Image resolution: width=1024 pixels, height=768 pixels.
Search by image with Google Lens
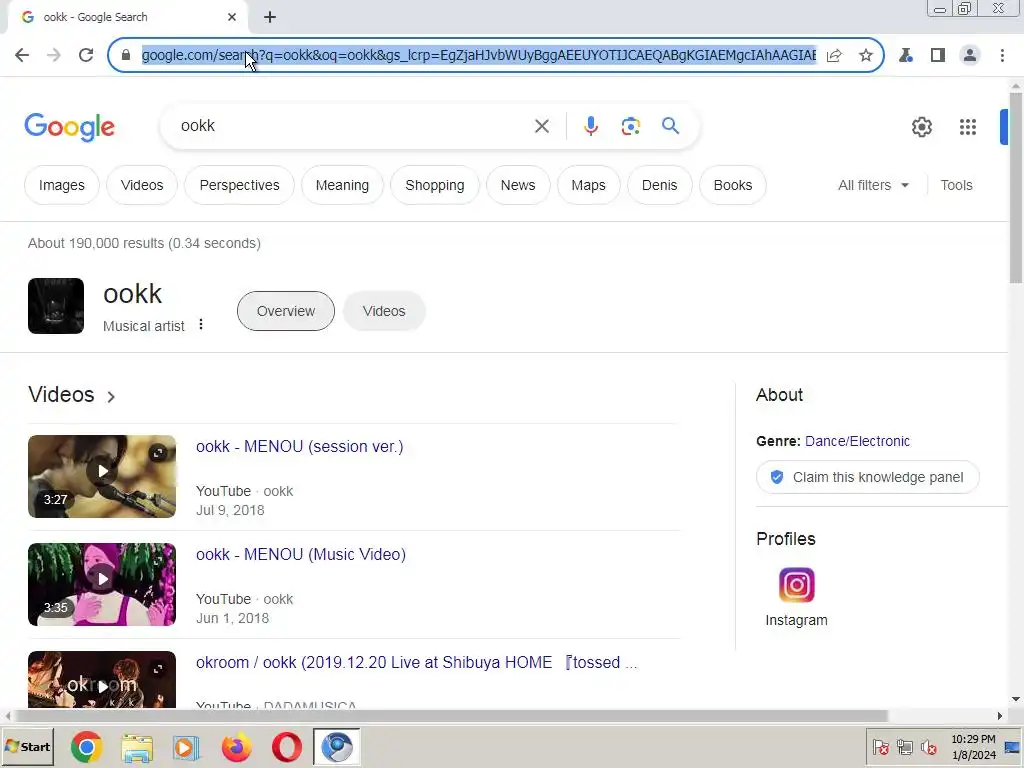(x=630, y=126)
